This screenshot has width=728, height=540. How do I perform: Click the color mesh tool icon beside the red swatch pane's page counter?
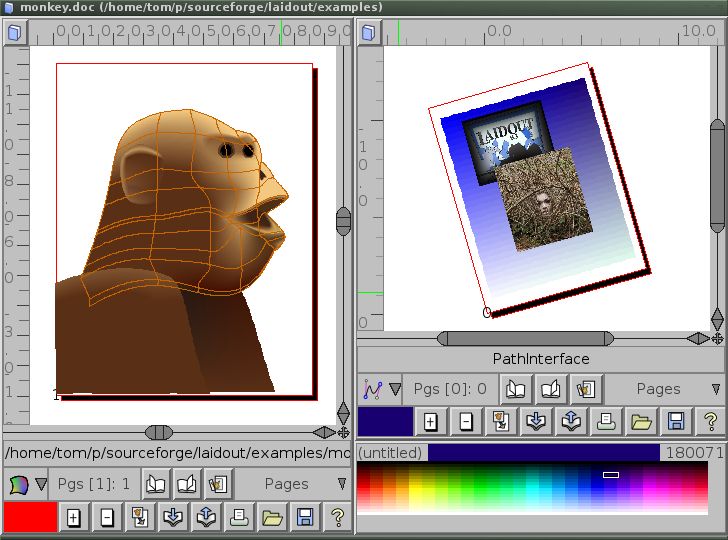coord(17,484)
